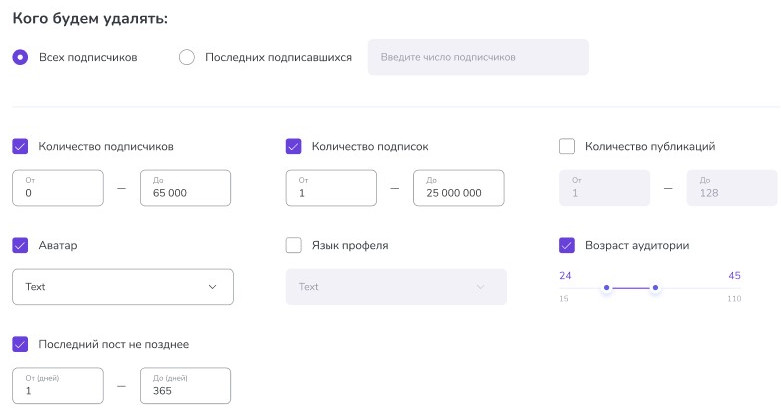
Task: Click the right age slider handle at 45
Action: pos(655,288)
